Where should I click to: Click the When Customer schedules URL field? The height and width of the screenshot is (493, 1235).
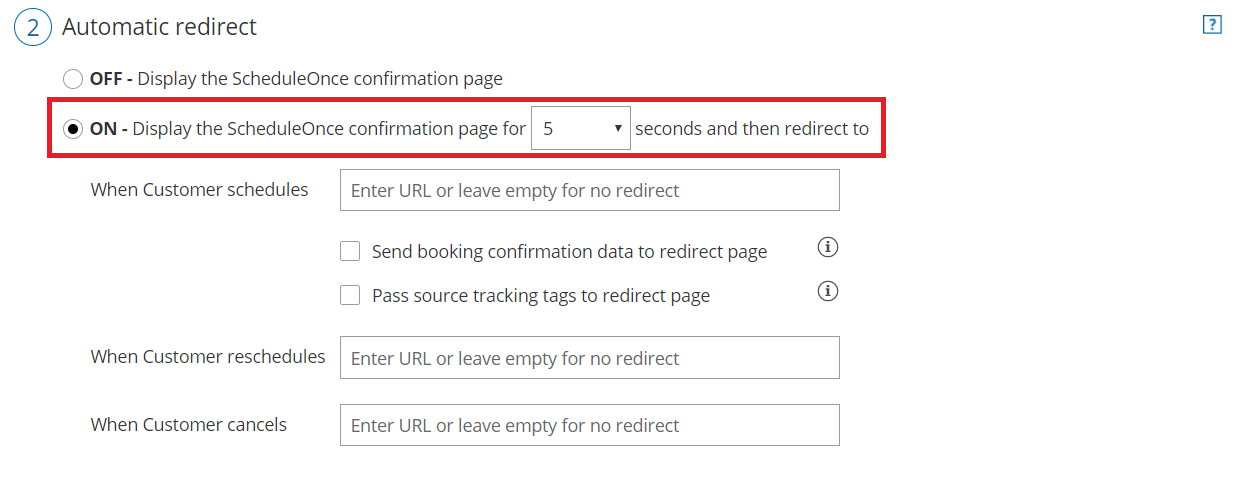point(589,190)
